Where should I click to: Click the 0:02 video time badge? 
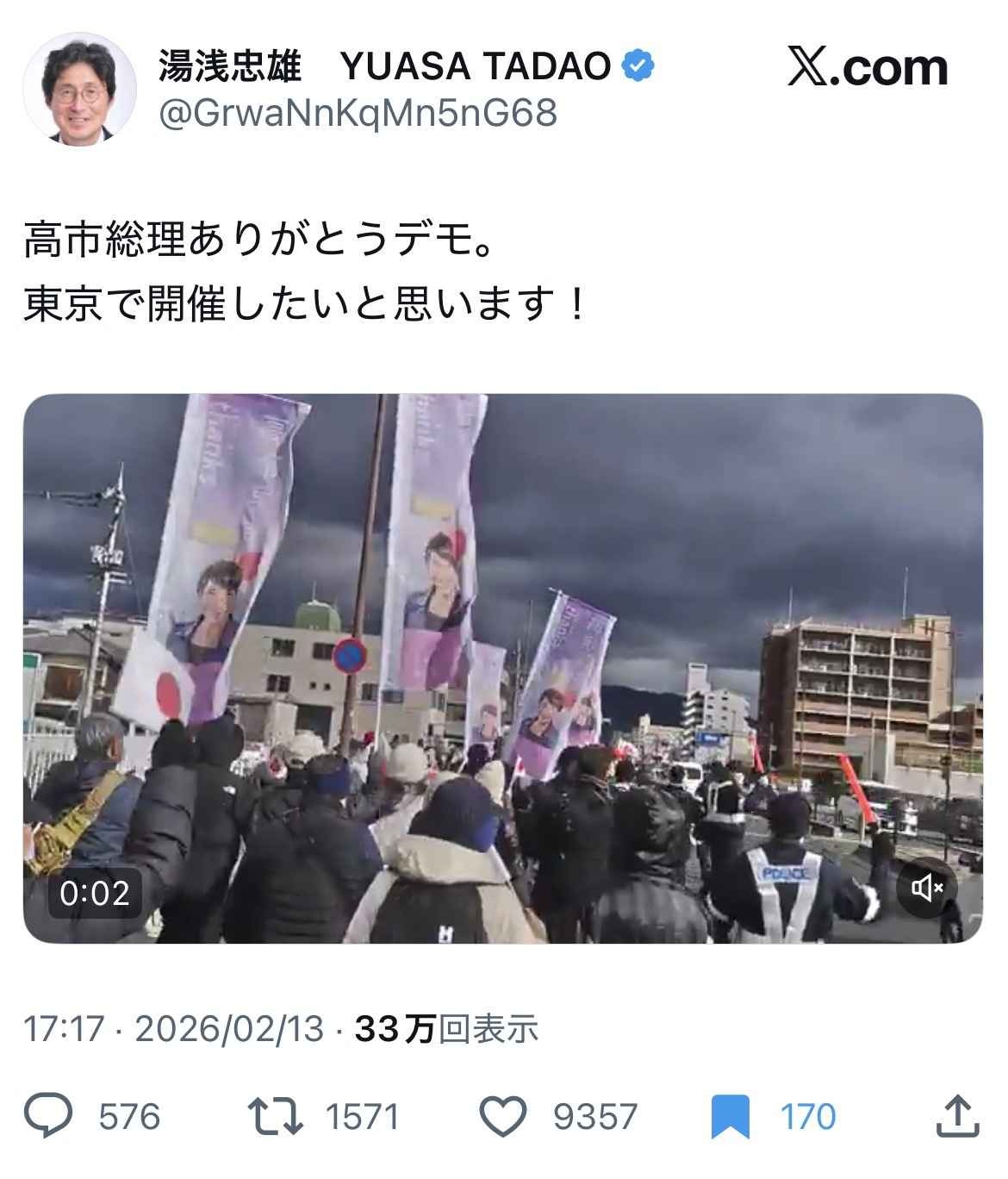pos(94,893)
